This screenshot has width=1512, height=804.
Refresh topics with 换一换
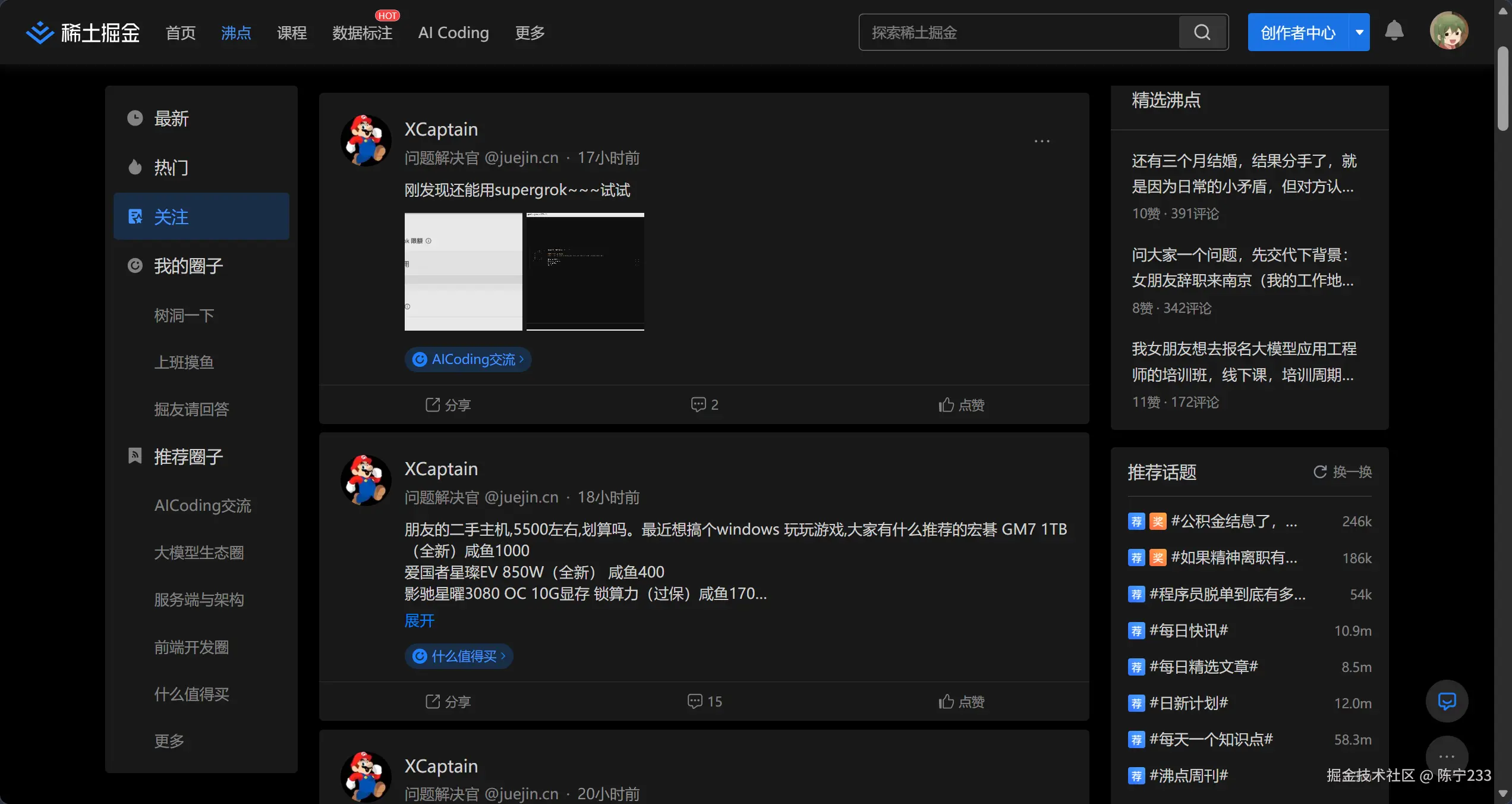[1342, 472]
